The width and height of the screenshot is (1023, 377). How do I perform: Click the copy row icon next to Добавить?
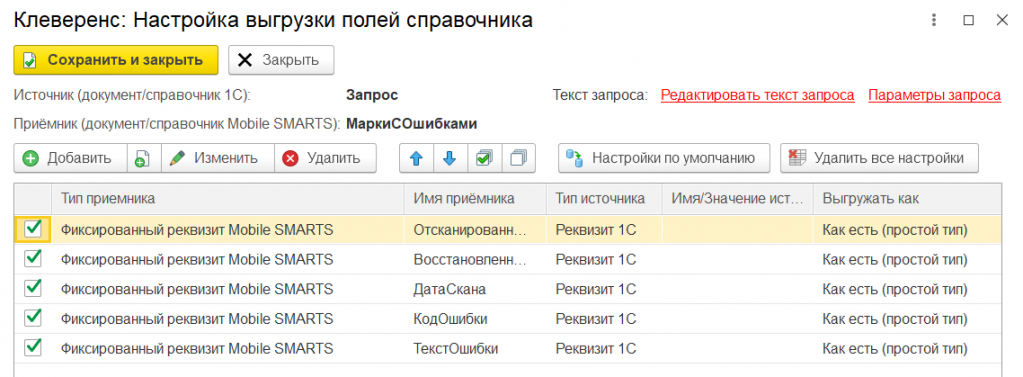pyautogui.click(x=144, y=158)
